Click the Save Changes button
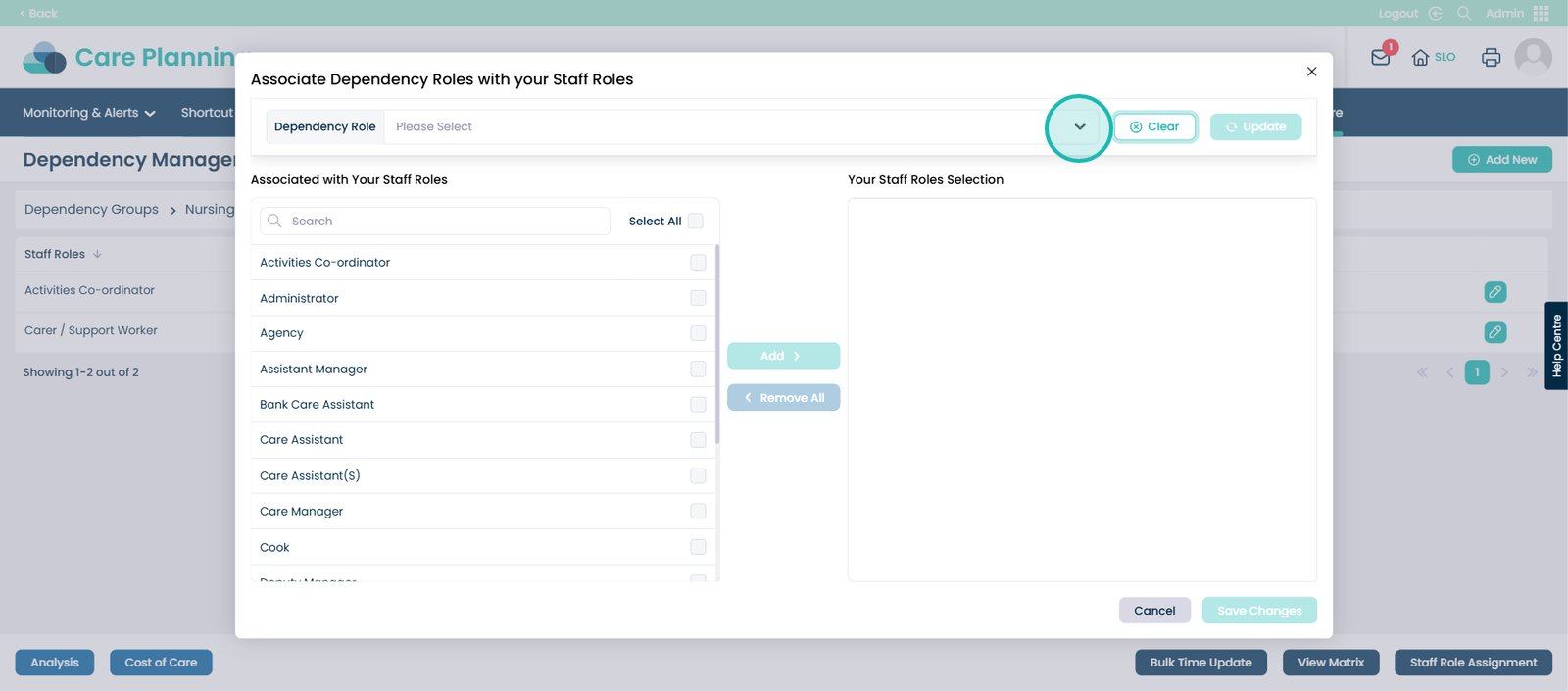Image resolution: width=1568 pixels, height=691 pixels. tap(1259, 610)
